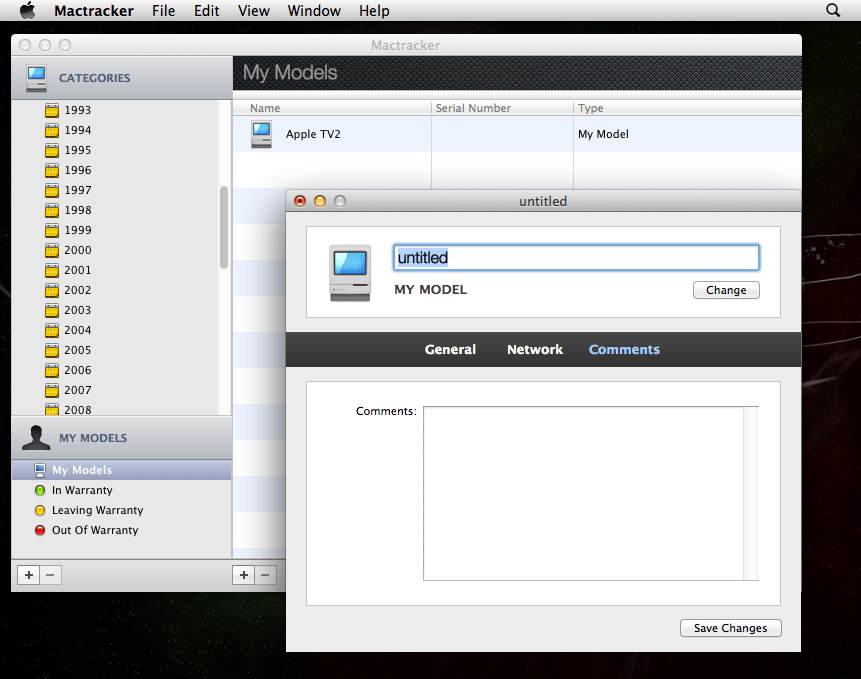
Task: Click the Spotlight search icon
Action: (x=833, y=10)
